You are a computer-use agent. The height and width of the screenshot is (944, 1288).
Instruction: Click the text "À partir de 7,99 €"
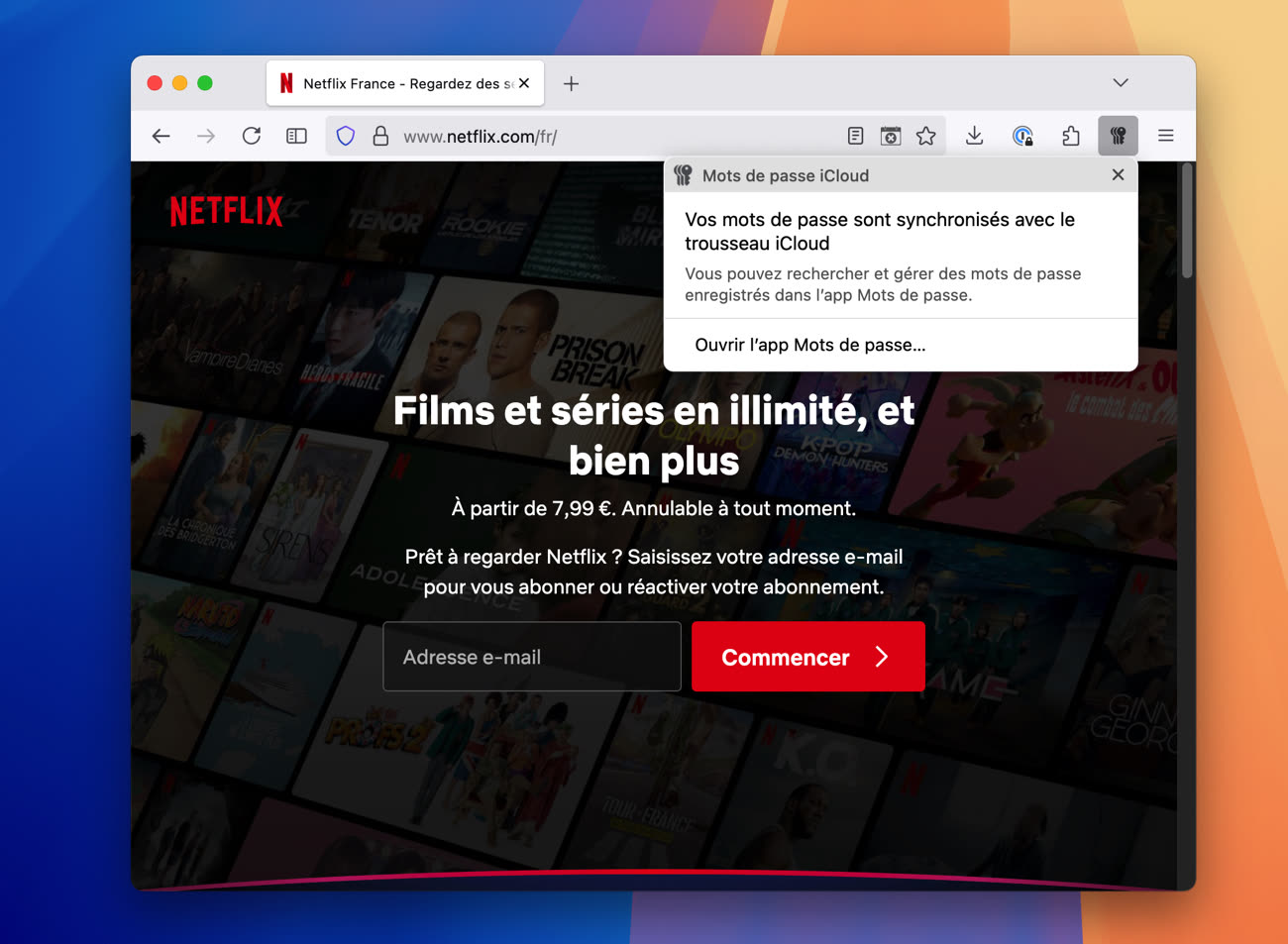tap(532, 508)
